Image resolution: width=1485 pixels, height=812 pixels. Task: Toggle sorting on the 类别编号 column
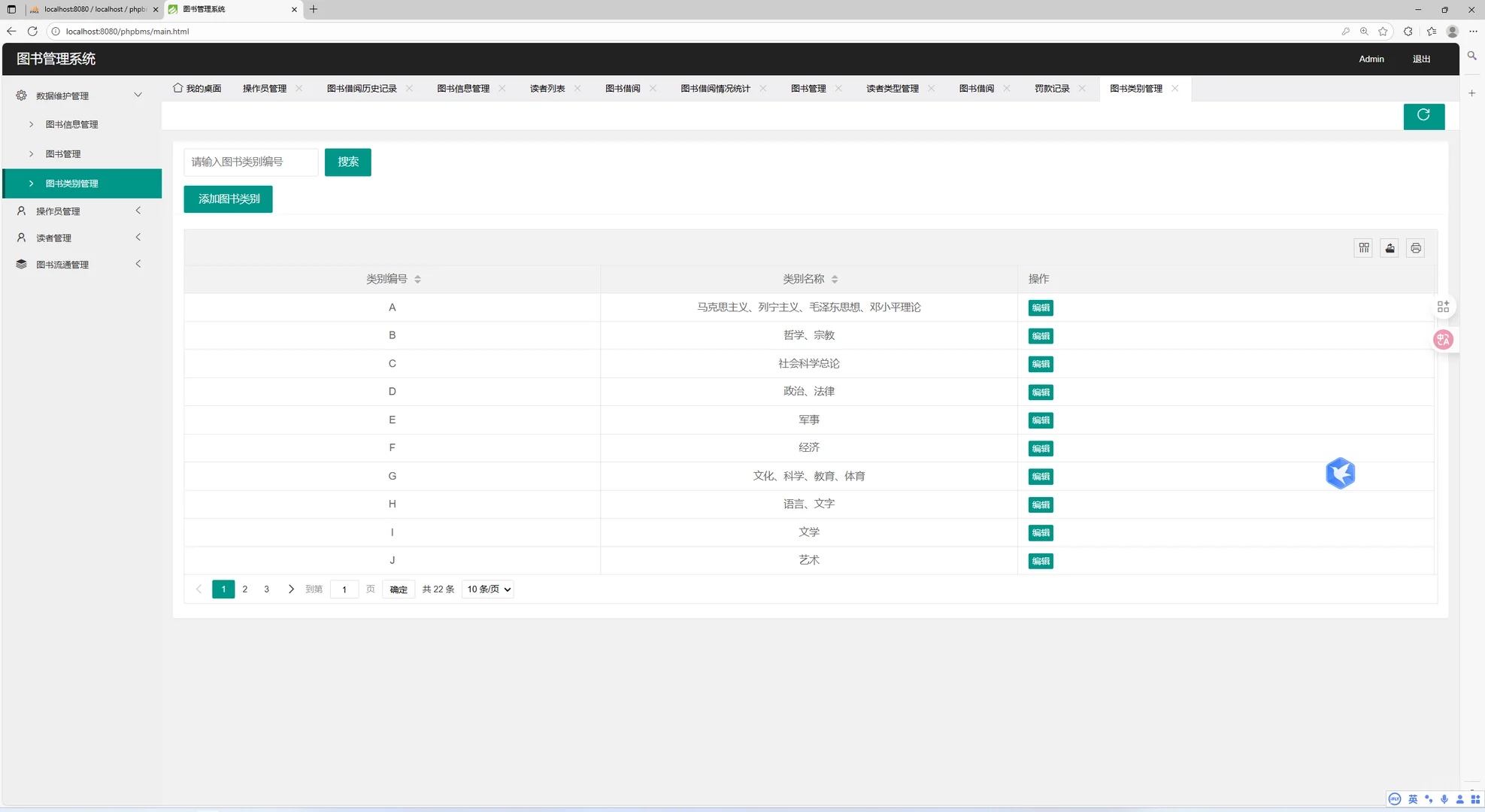click(416, 279)
